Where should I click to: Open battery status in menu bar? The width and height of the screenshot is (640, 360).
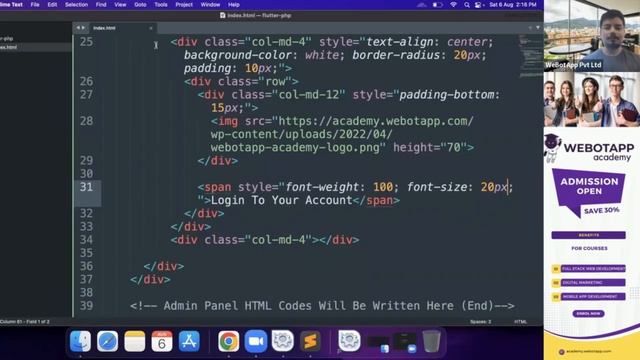pyautogui.click(x=438, y=5)
